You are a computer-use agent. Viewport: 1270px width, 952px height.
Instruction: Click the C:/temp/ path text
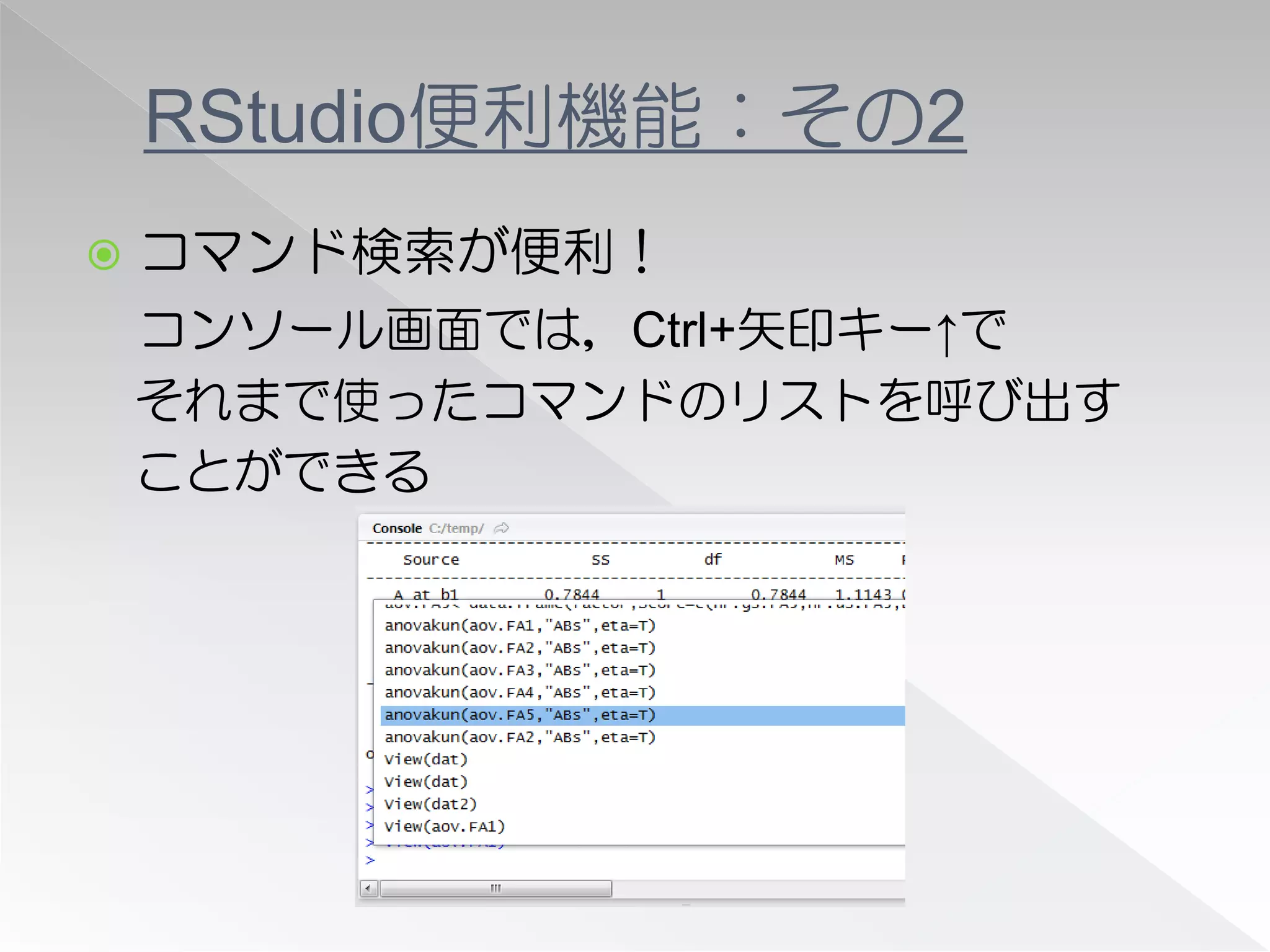(x=456, y=528)
